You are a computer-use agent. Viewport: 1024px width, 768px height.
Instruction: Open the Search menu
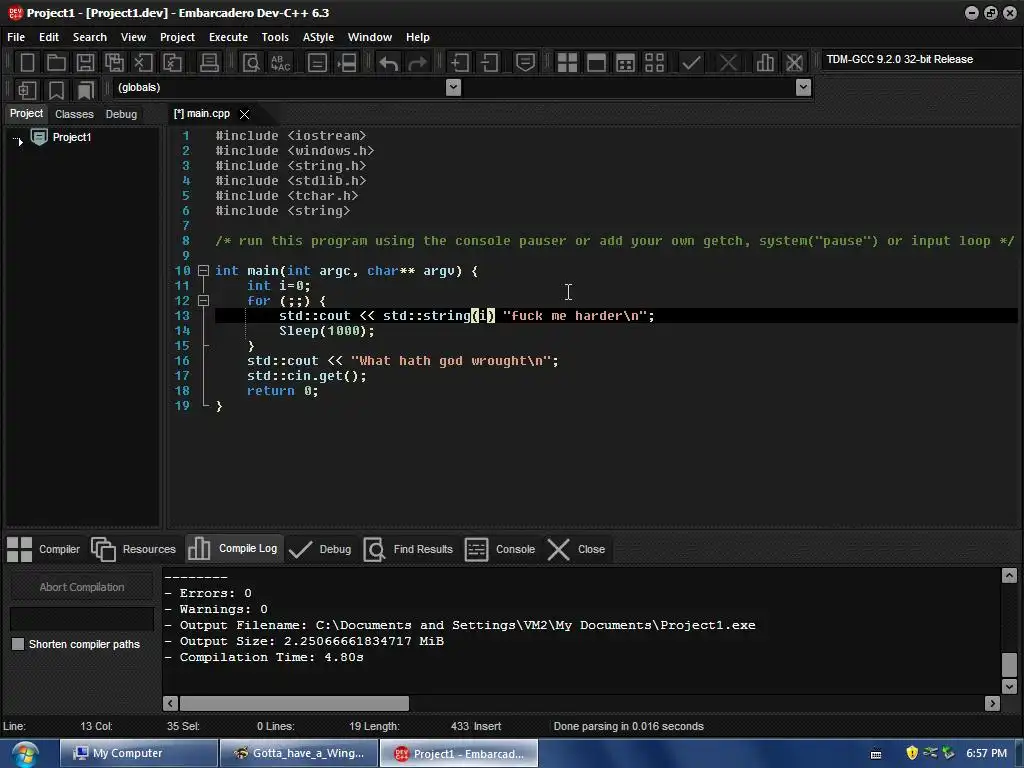[x=89, y=37]
